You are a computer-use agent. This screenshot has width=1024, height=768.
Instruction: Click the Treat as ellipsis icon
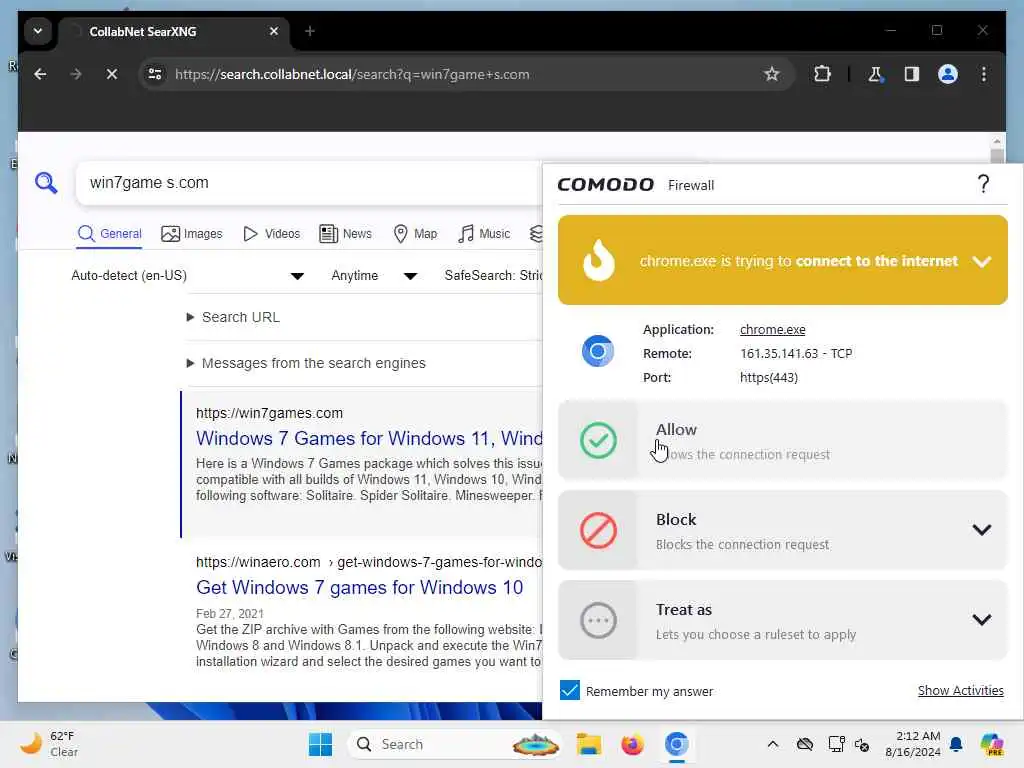(598, 620)
